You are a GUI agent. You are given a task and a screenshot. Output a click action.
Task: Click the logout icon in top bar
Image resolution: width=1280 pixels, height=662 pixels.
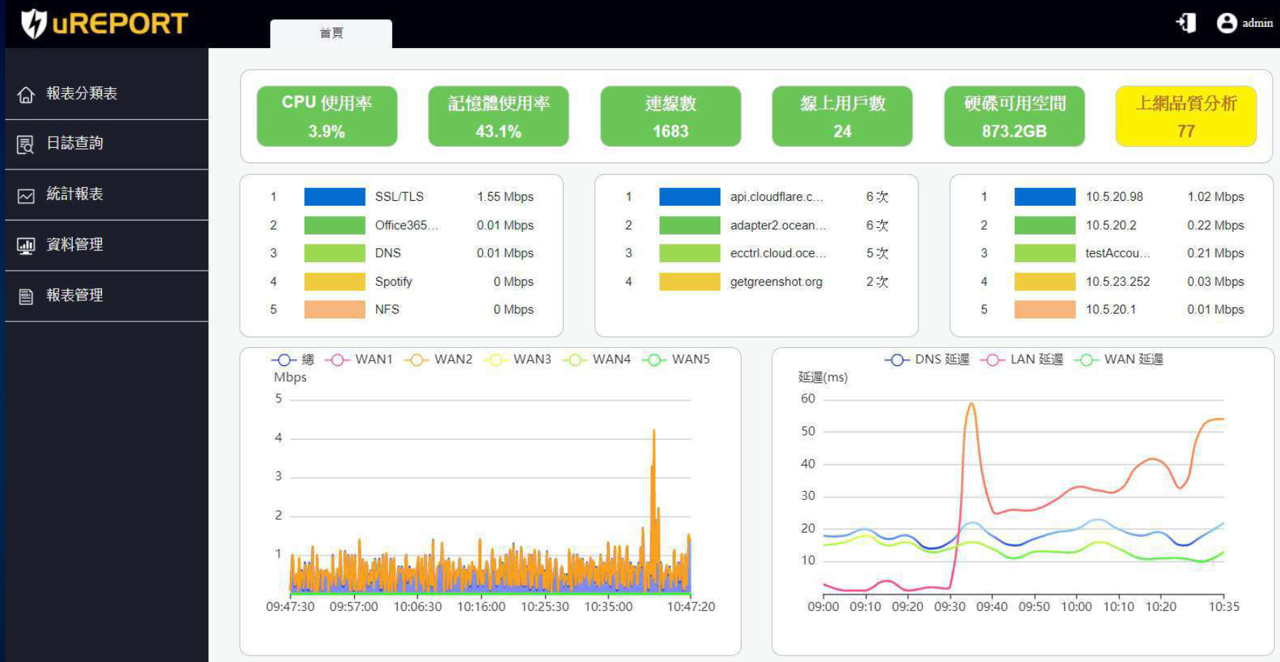pos(1186,23)
